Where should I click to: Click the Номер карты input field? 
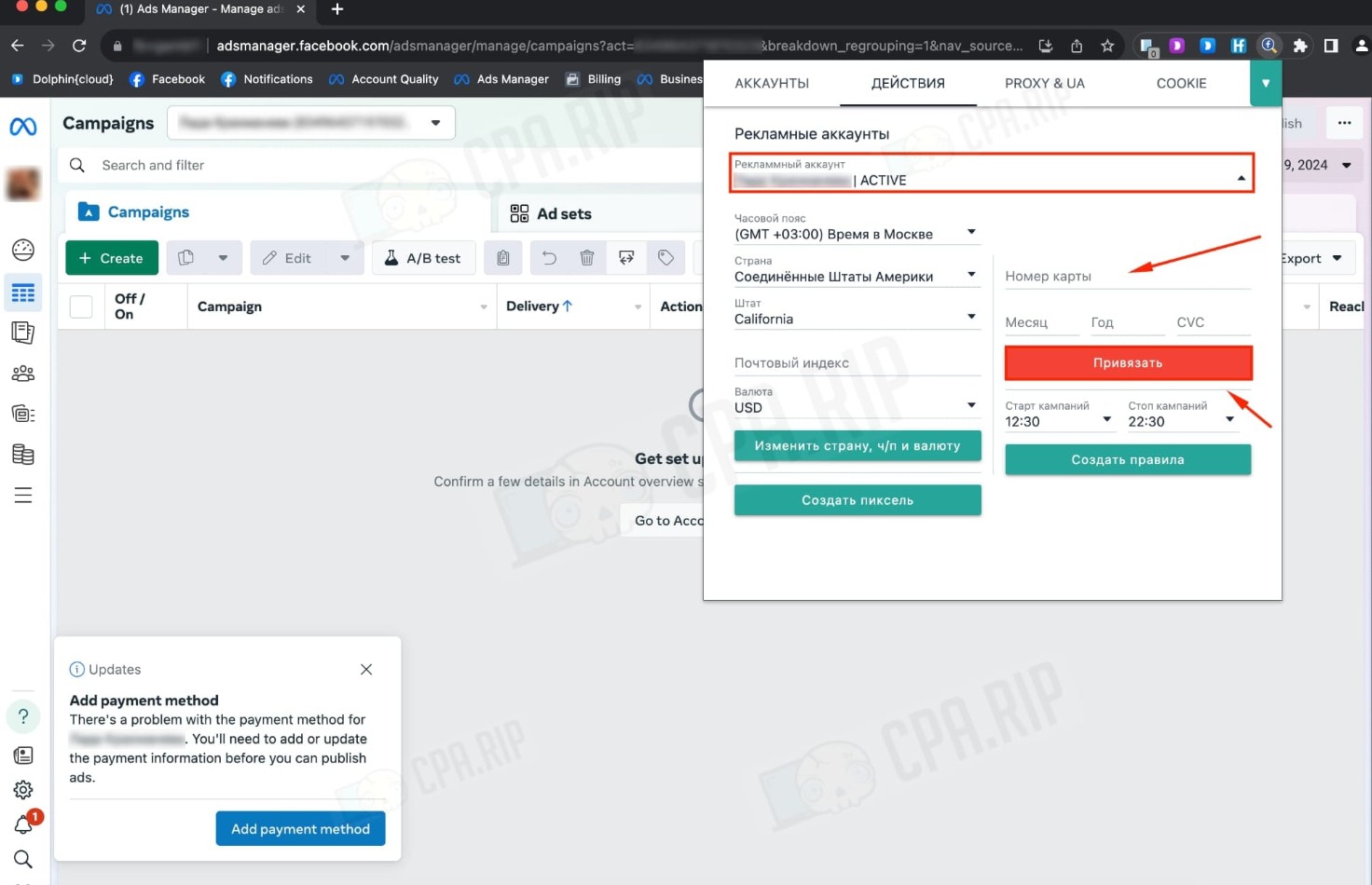coord(1126,276)
